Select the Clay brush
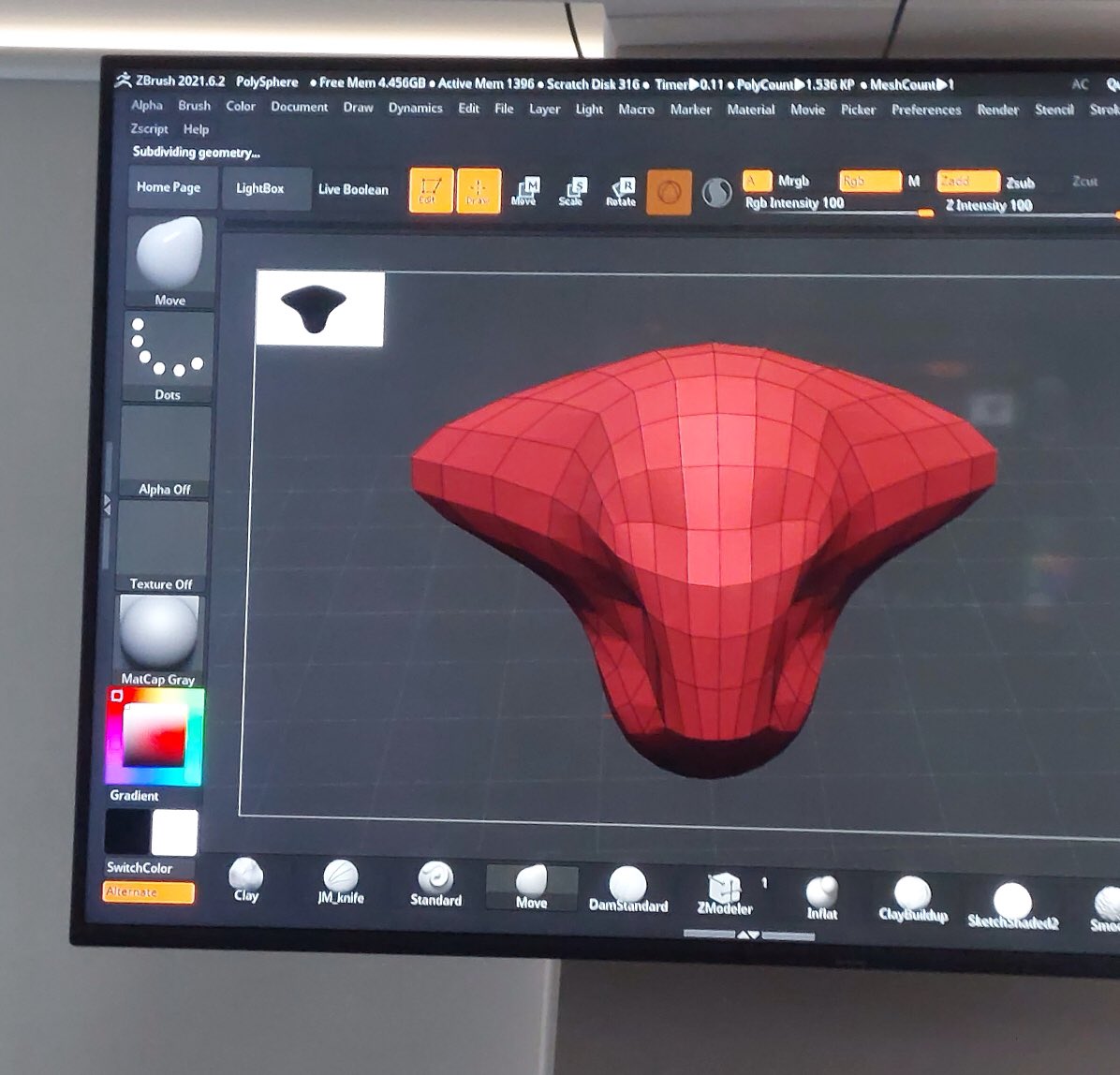This screenshot has width=1120, height=1075. point(246,881)
